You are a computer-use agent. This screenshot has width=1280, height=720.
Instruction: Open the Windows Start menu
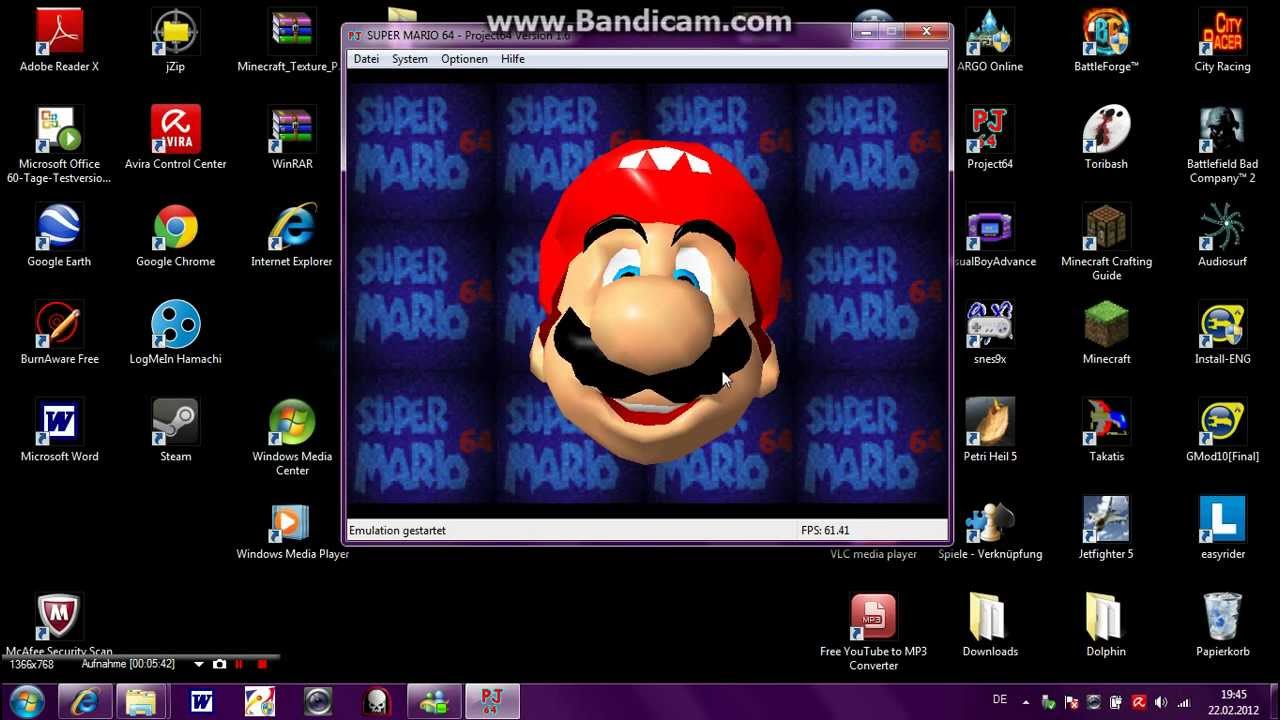coord(27,702)
